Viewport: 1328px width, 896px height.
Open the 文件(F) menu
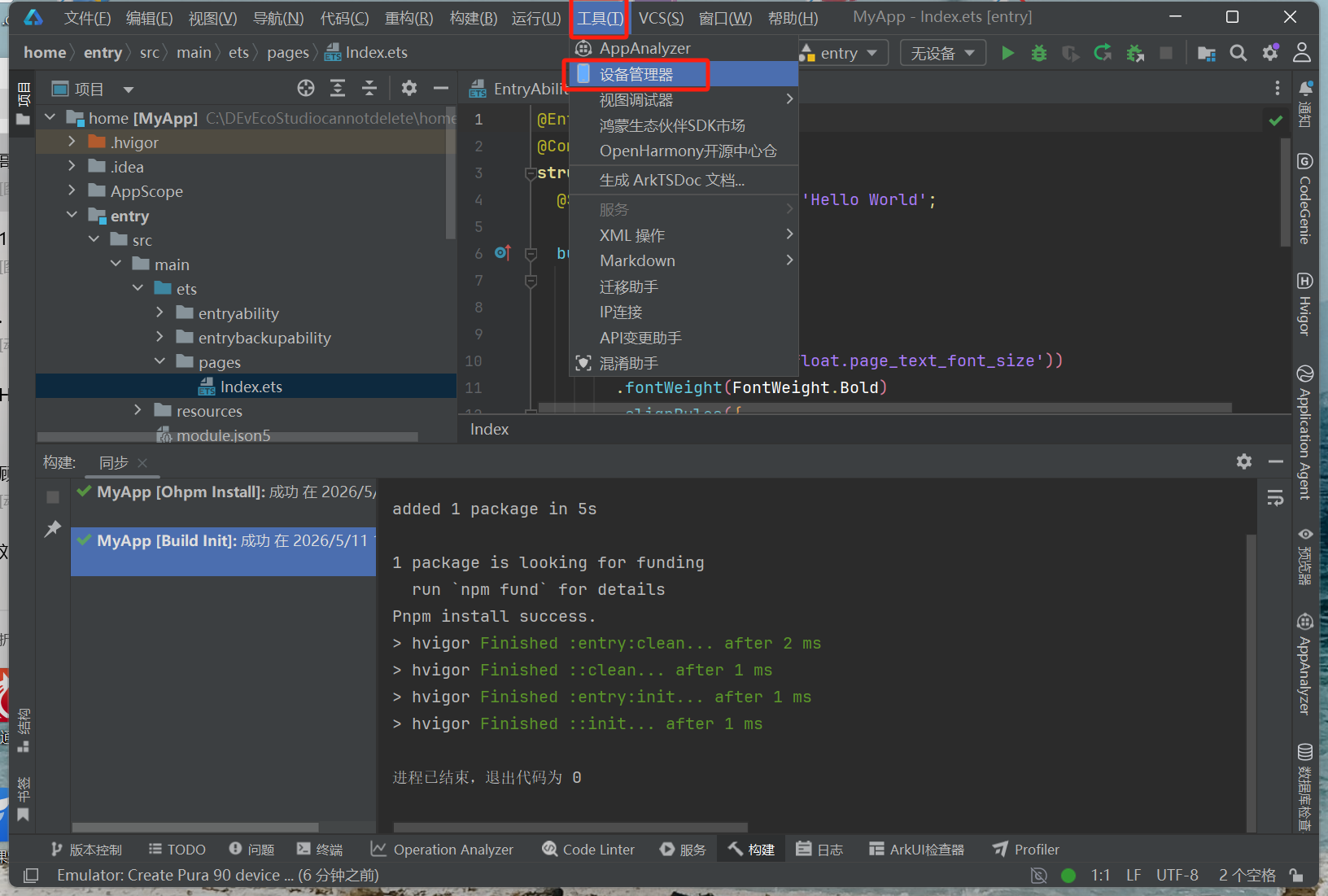[87, 18]
